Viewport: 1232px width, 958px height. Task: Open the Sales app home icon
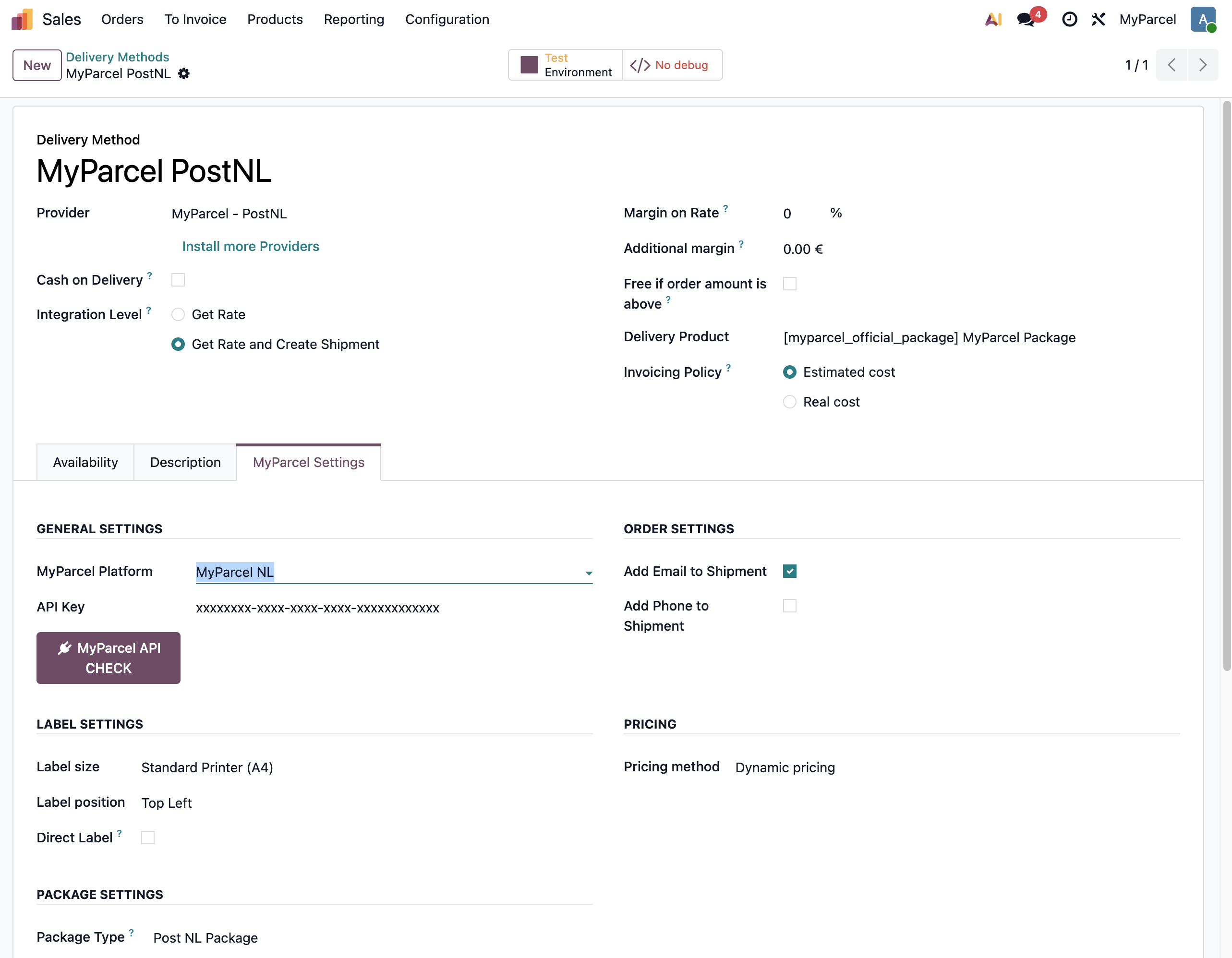point(22,20)
